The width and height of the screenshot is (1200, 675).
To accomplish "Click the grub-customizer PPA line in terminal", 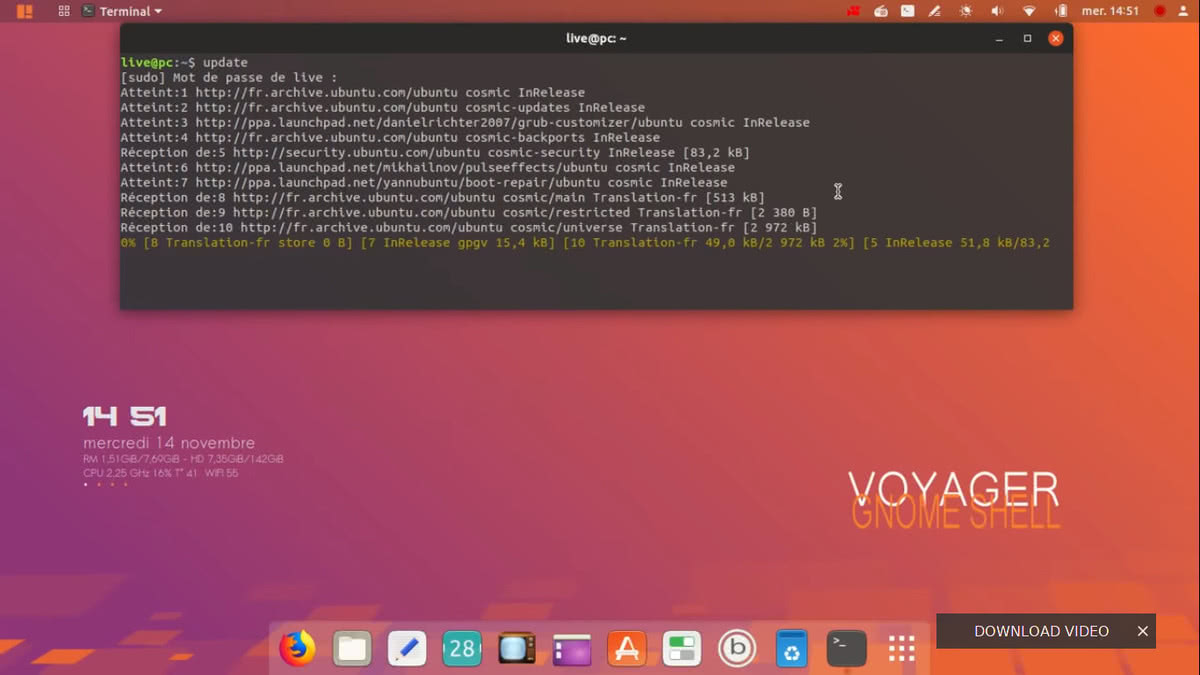I will pyautogui.click(x=465, y=122).
